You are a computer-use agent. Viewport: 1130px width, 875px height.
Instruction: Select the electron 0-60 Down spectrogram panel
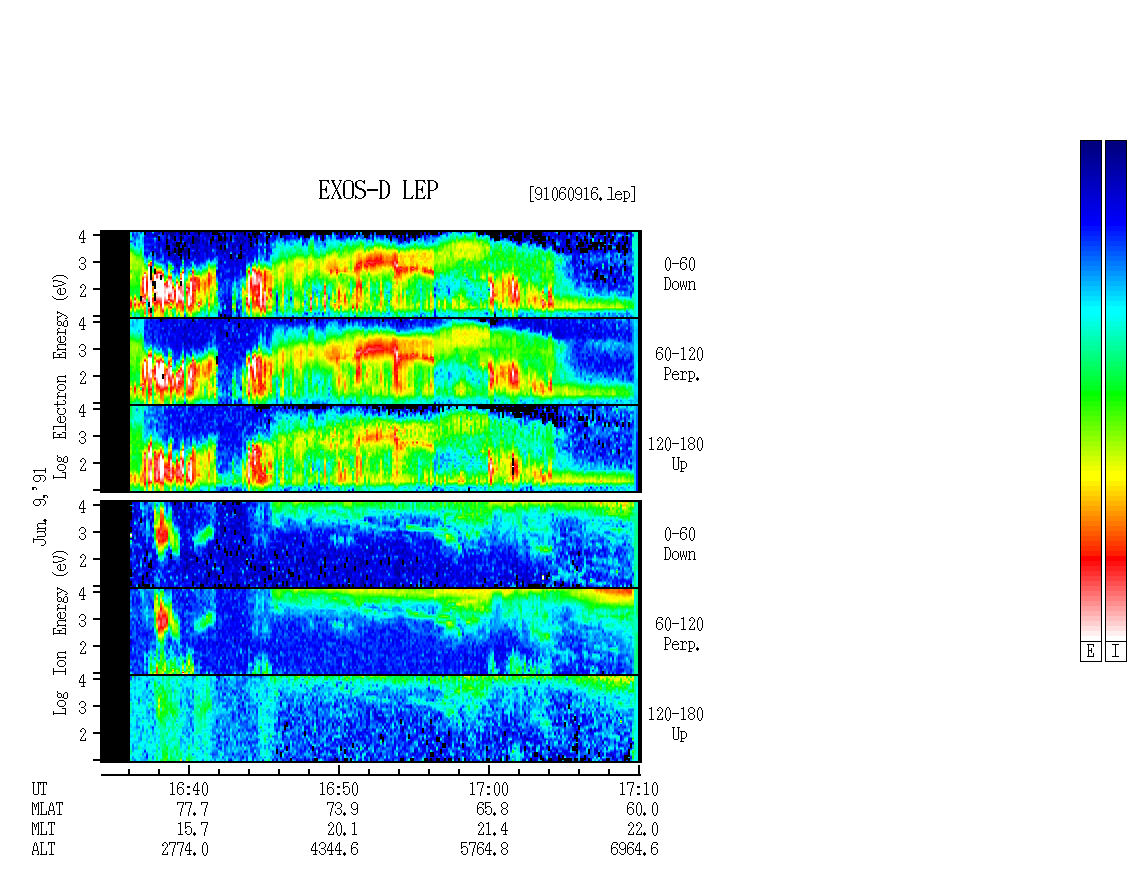coord(370,274)
